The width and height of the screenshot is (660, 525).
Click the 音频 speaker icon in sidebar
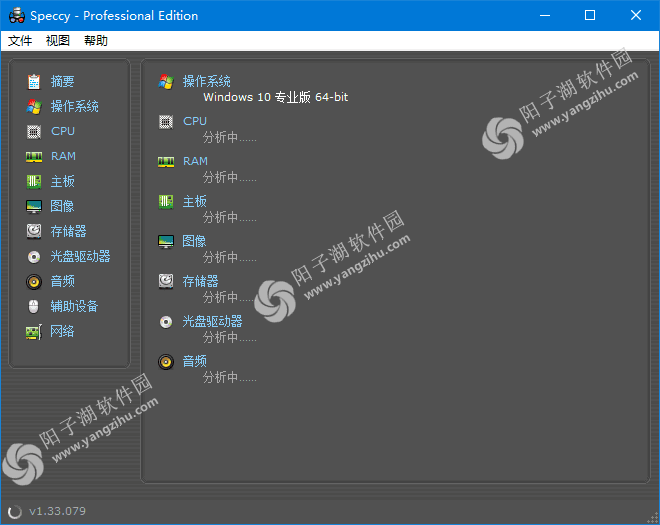[x=34, y=282]
